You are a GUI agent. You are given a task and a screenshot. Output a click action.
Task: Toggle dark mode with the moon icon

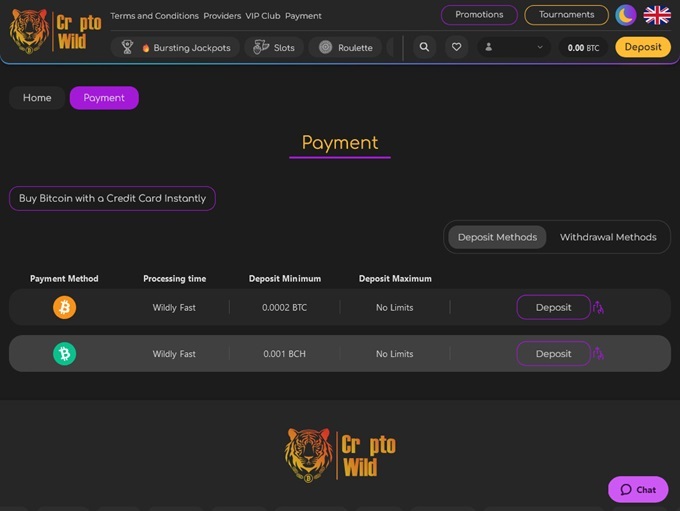[625, 15]
